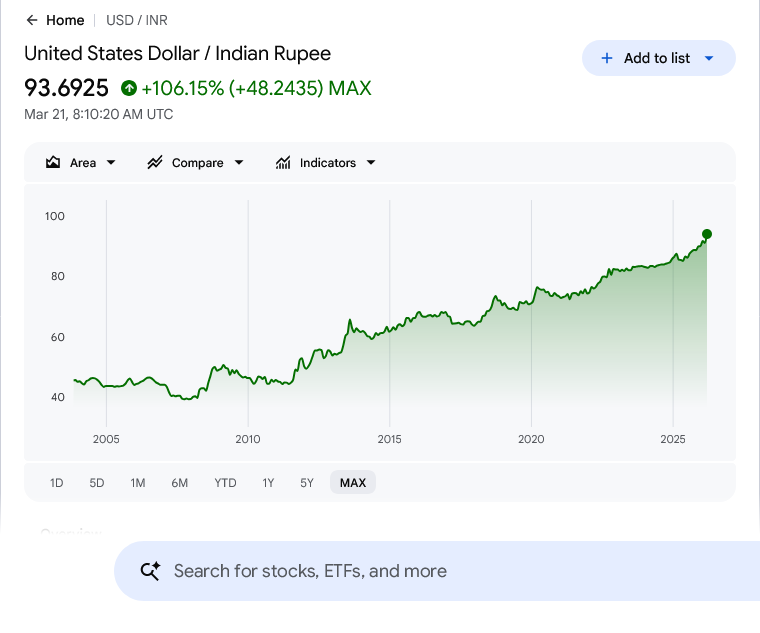Click the search sparkle magnifier icon
Screen dimensions: 760x633
[x=151, y=571]
